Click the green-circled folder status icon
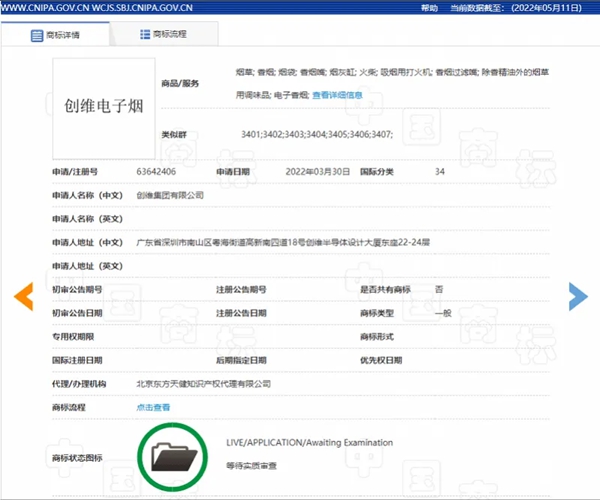 pos(171,458)
